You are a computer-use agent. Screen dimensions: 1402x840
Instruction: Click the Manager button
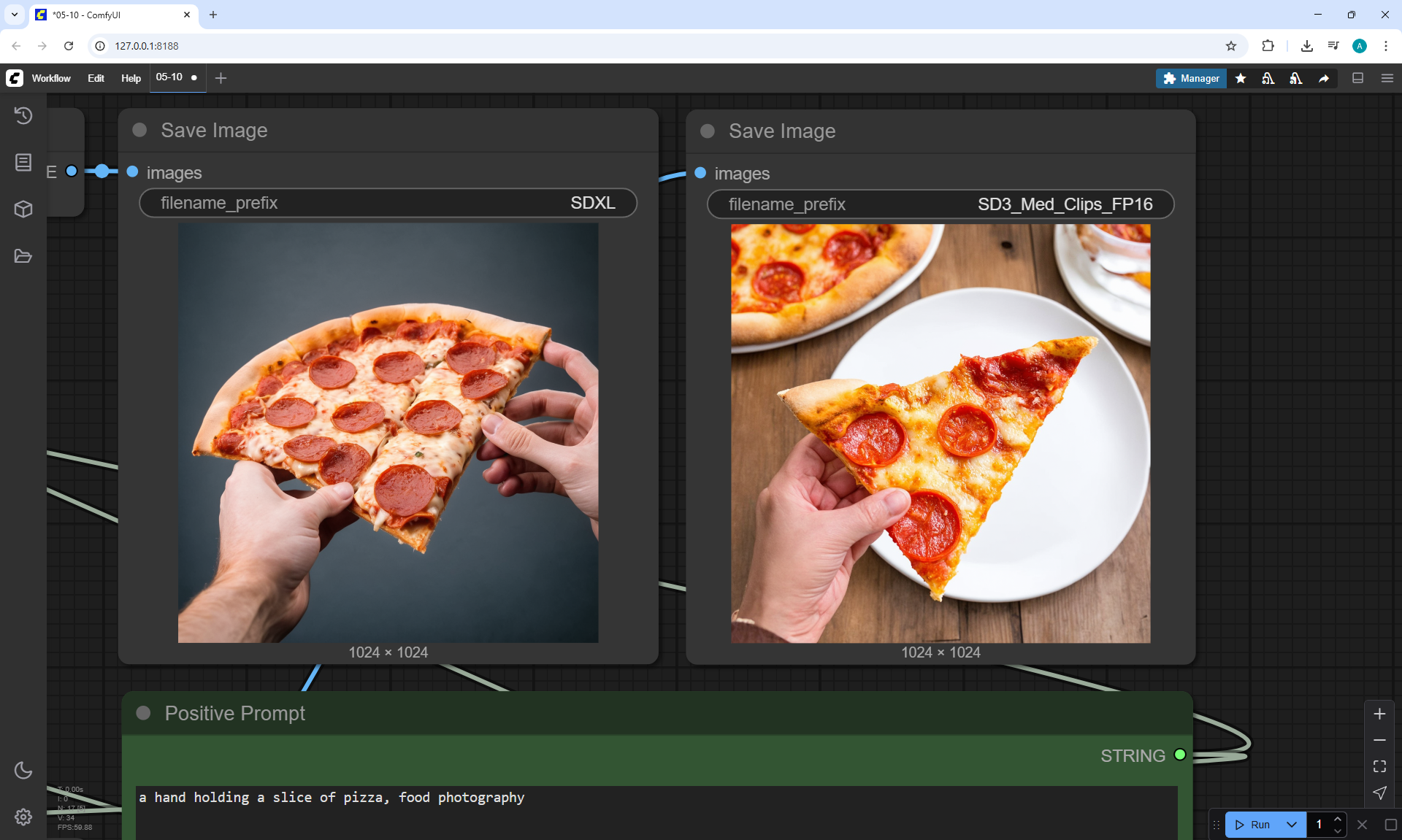tap(1191, 78)
